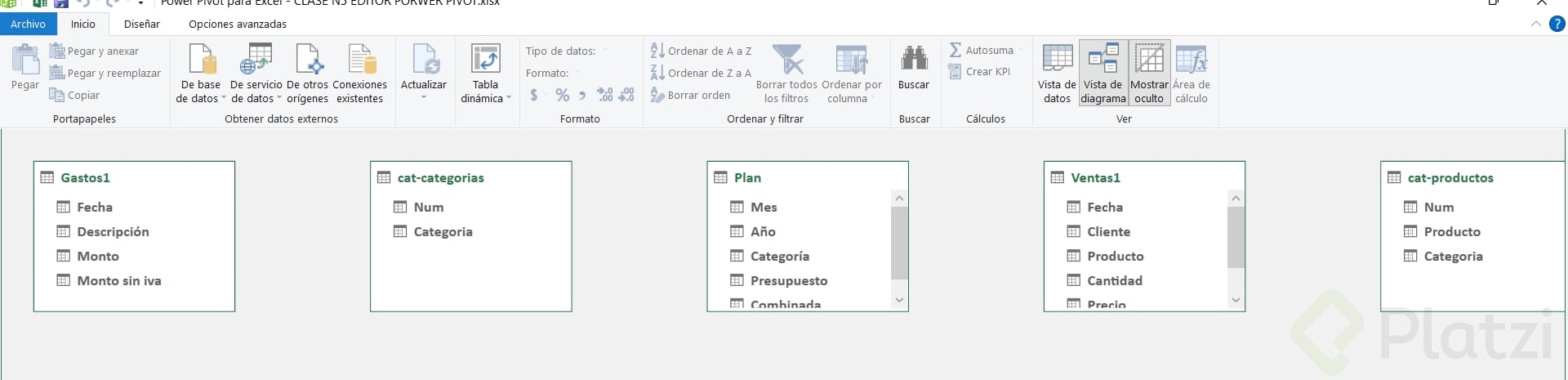Click the Pegar clipboard icon
The height and width of the screenshot is (380, 1568).
coord(25,60)
